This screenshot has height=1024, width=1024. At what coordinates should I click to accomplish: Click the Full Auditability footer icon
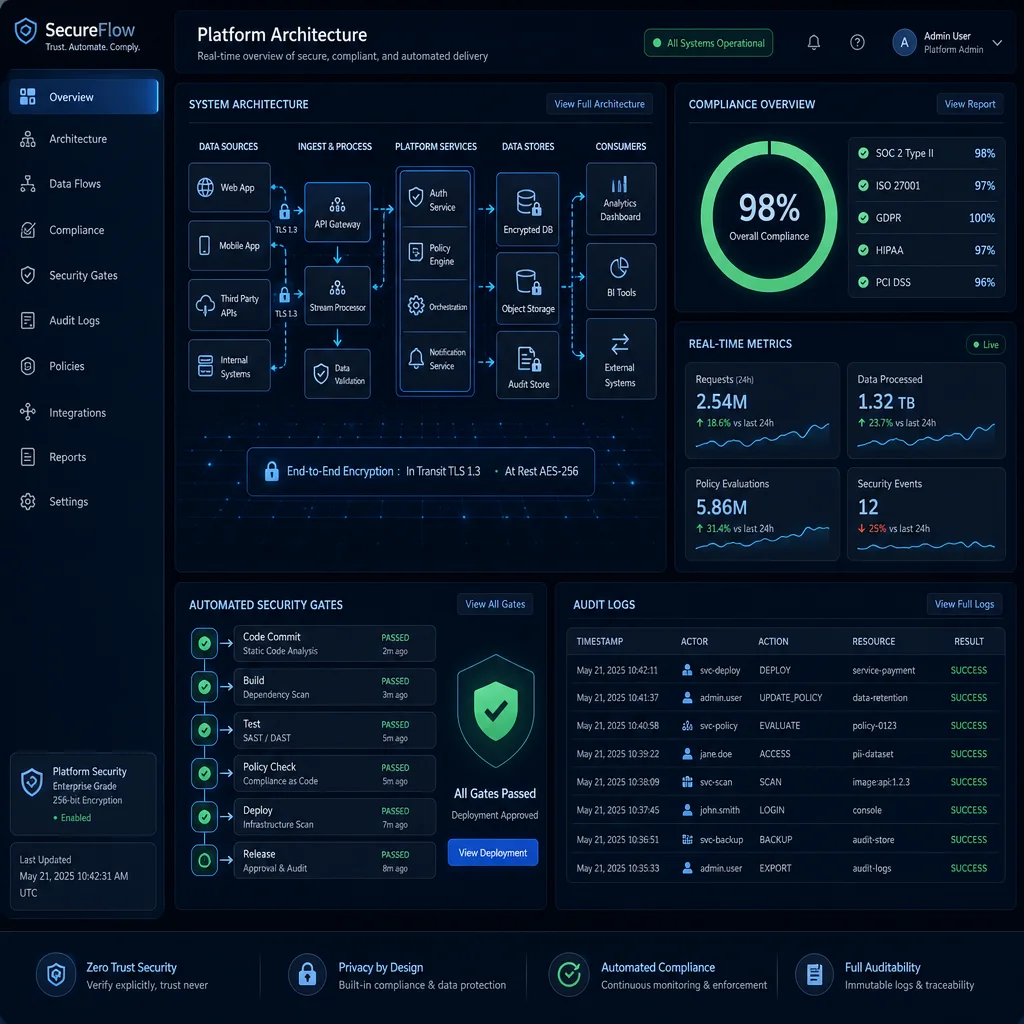pos(814,975)
